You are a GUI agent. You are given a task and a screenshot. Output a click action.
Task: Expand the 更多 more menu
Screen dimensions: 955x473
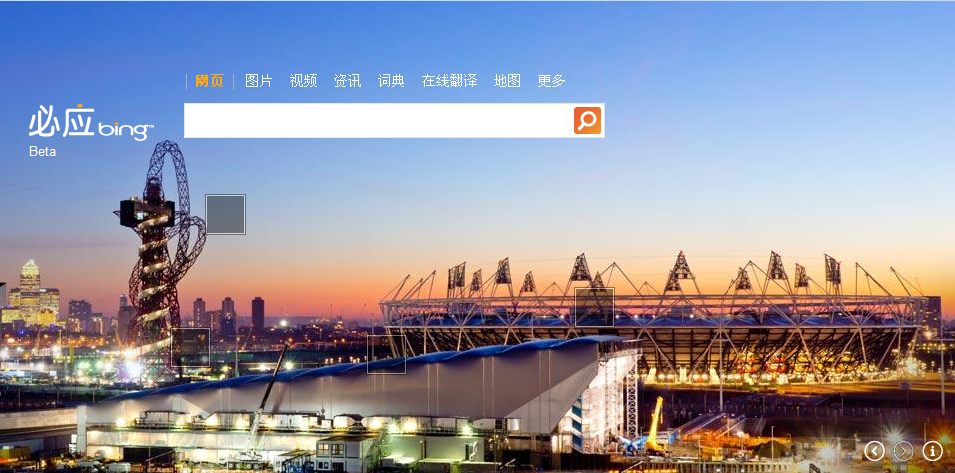[551, 81]
